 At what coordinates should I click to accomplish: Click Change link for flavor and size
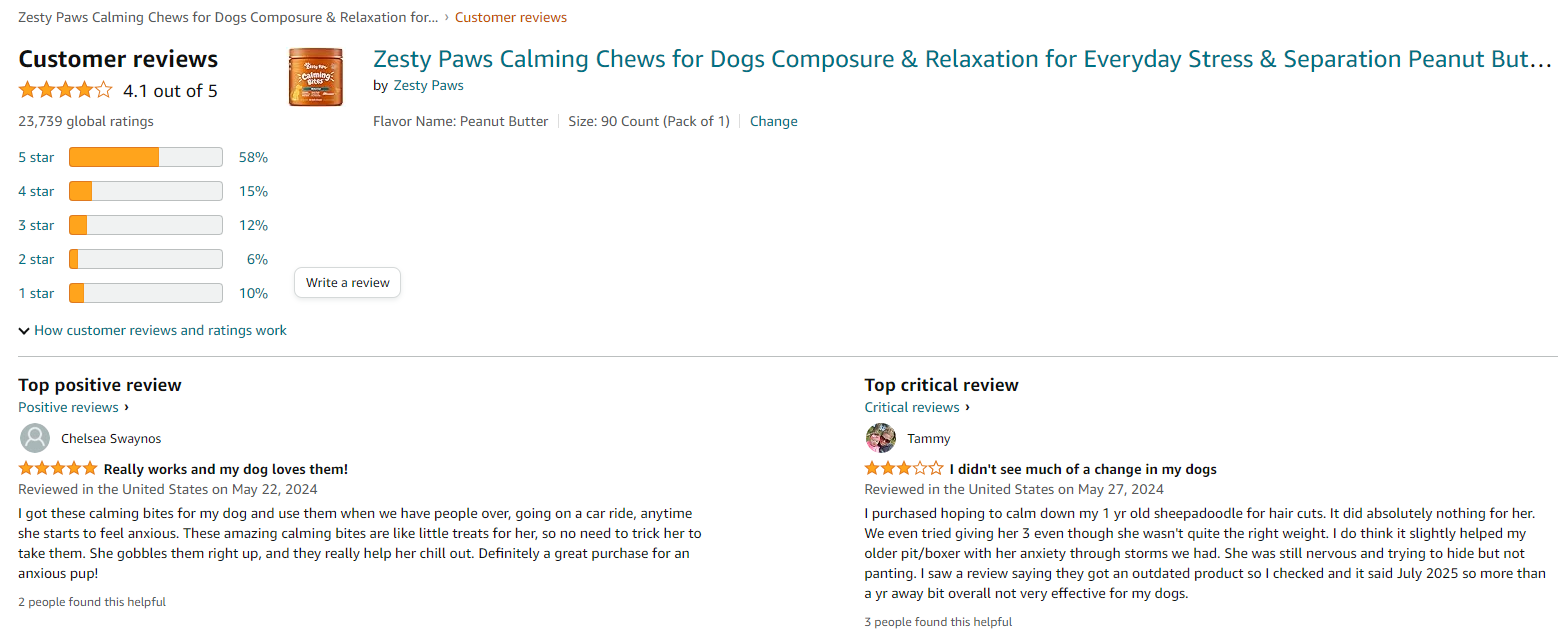[x=773, y=121]
